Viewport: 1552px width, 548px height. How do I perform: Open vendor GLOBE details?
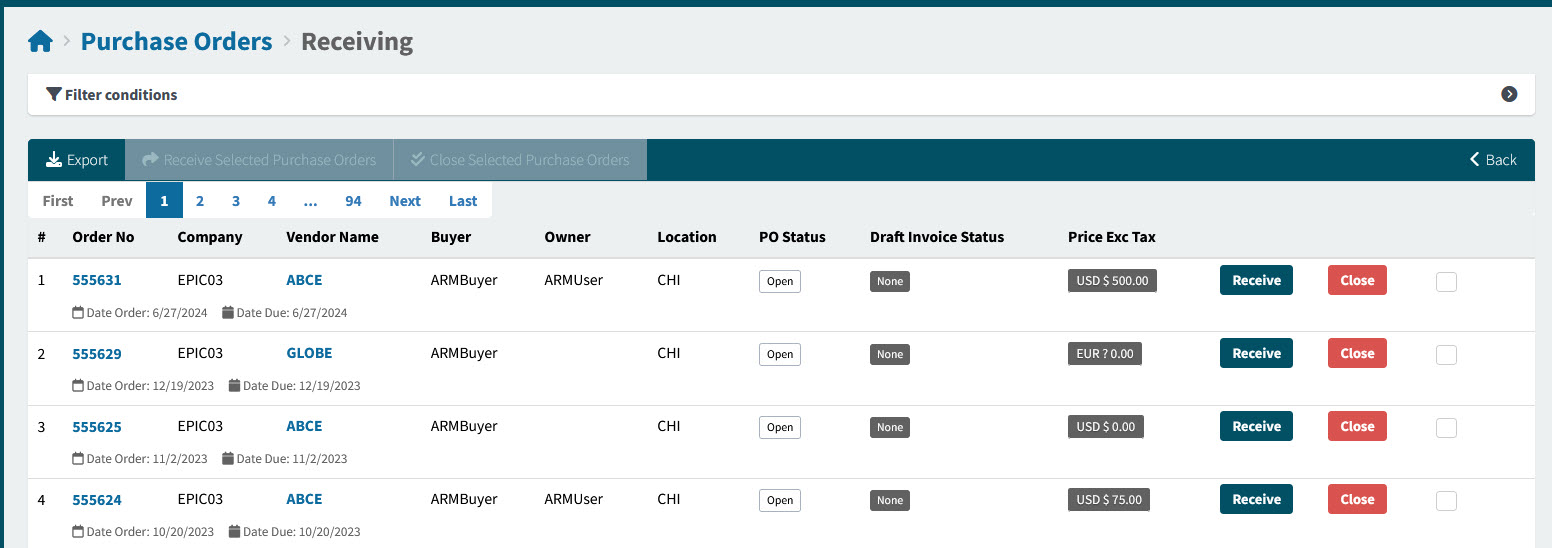(309, 353)
